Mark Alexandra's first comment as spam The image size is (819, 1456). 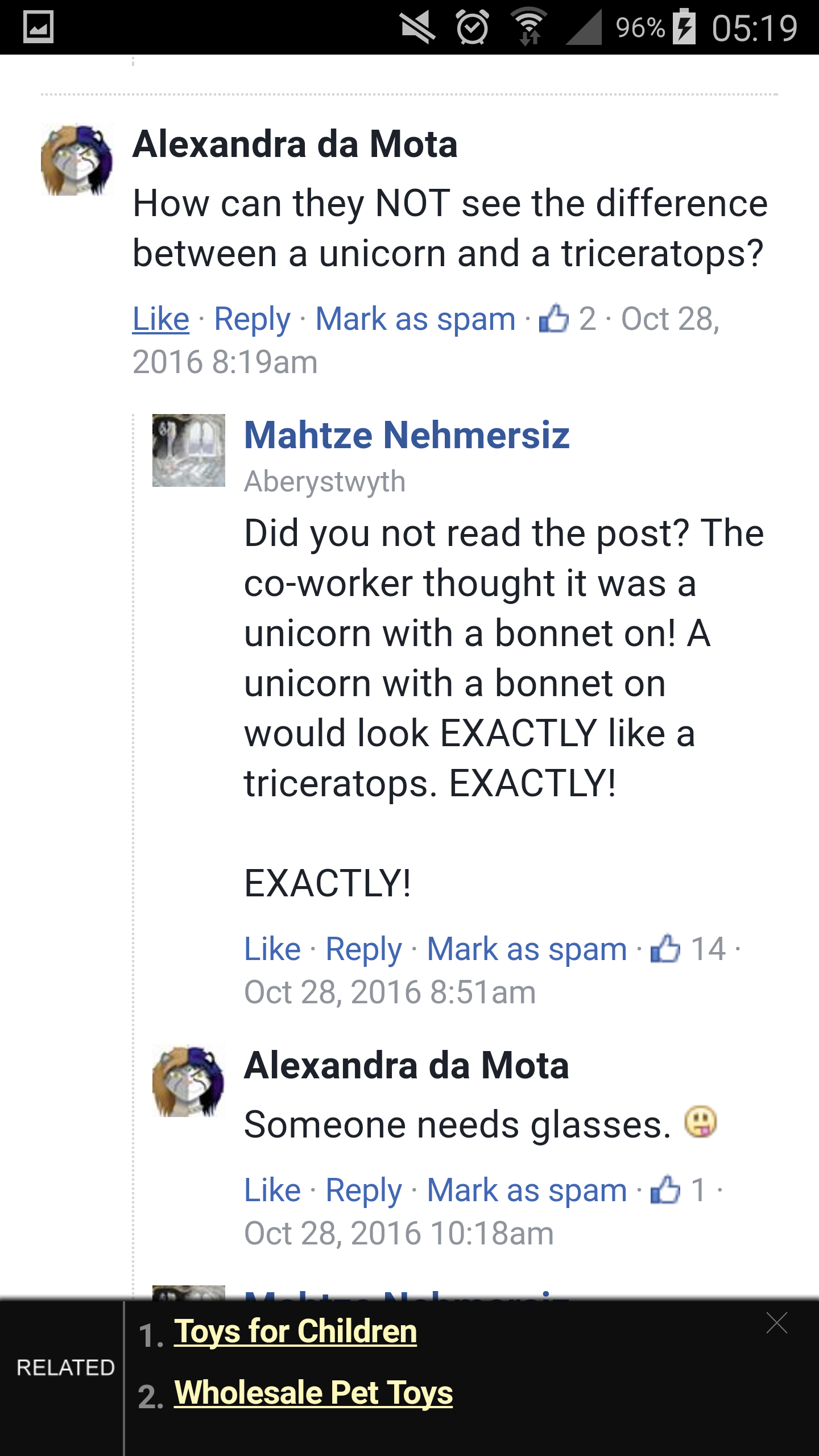(415, 318)
